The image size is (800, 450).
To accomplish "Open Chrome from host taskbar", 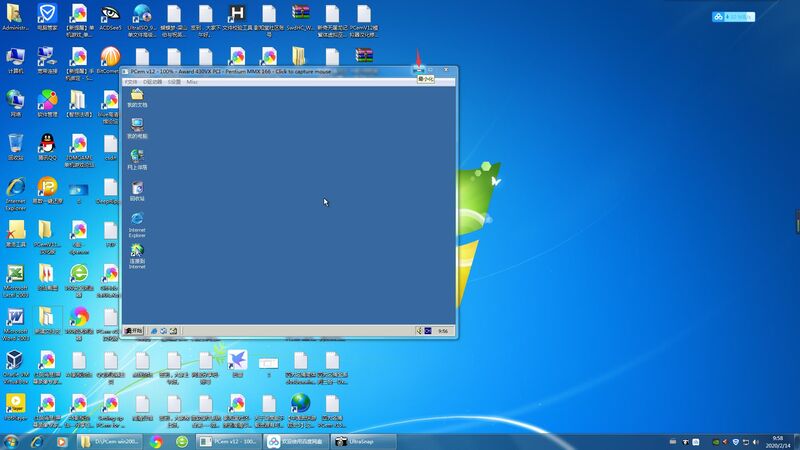I will click(156, 441).
